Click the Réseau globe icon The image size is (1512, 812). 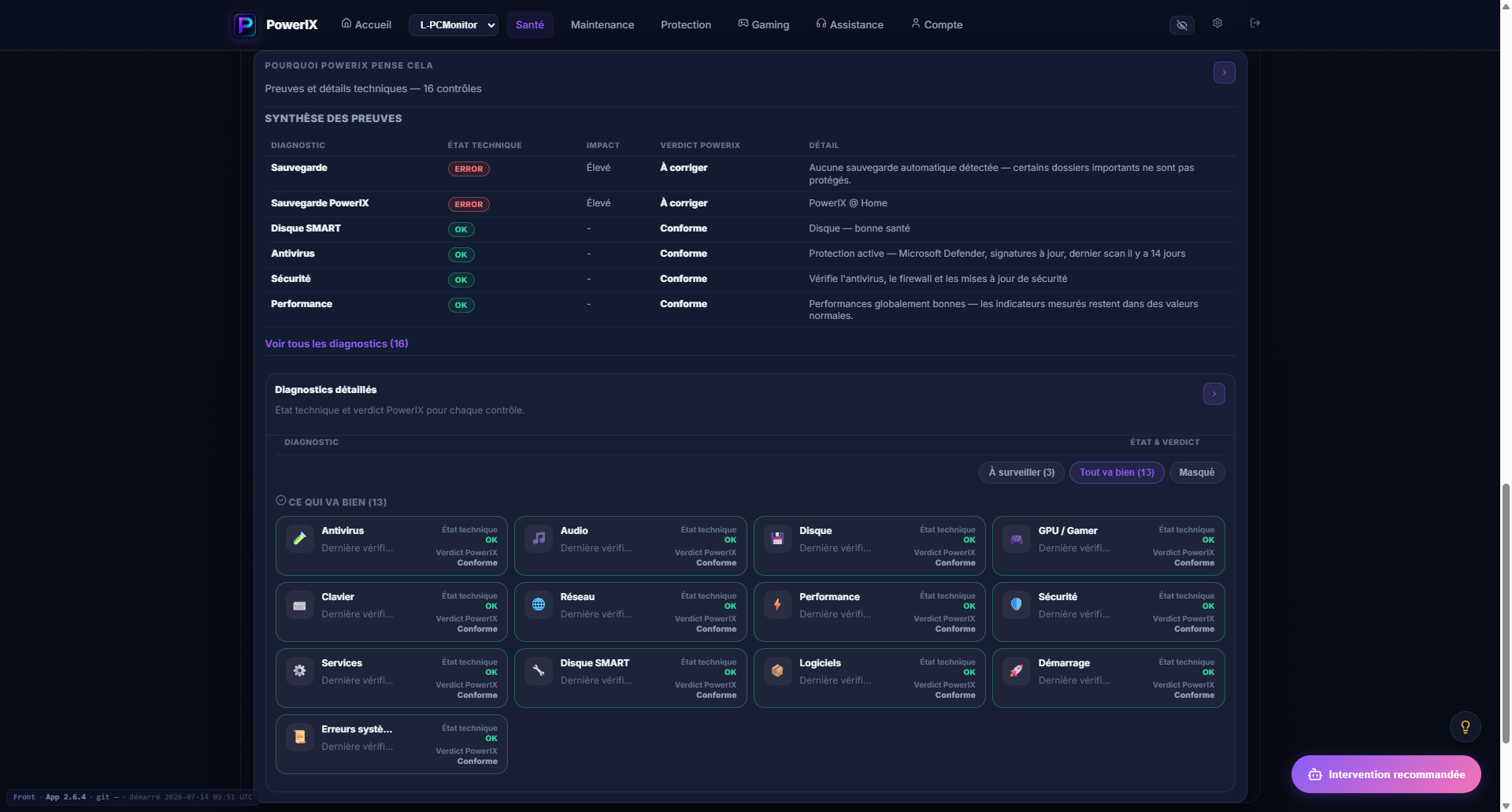539,605
